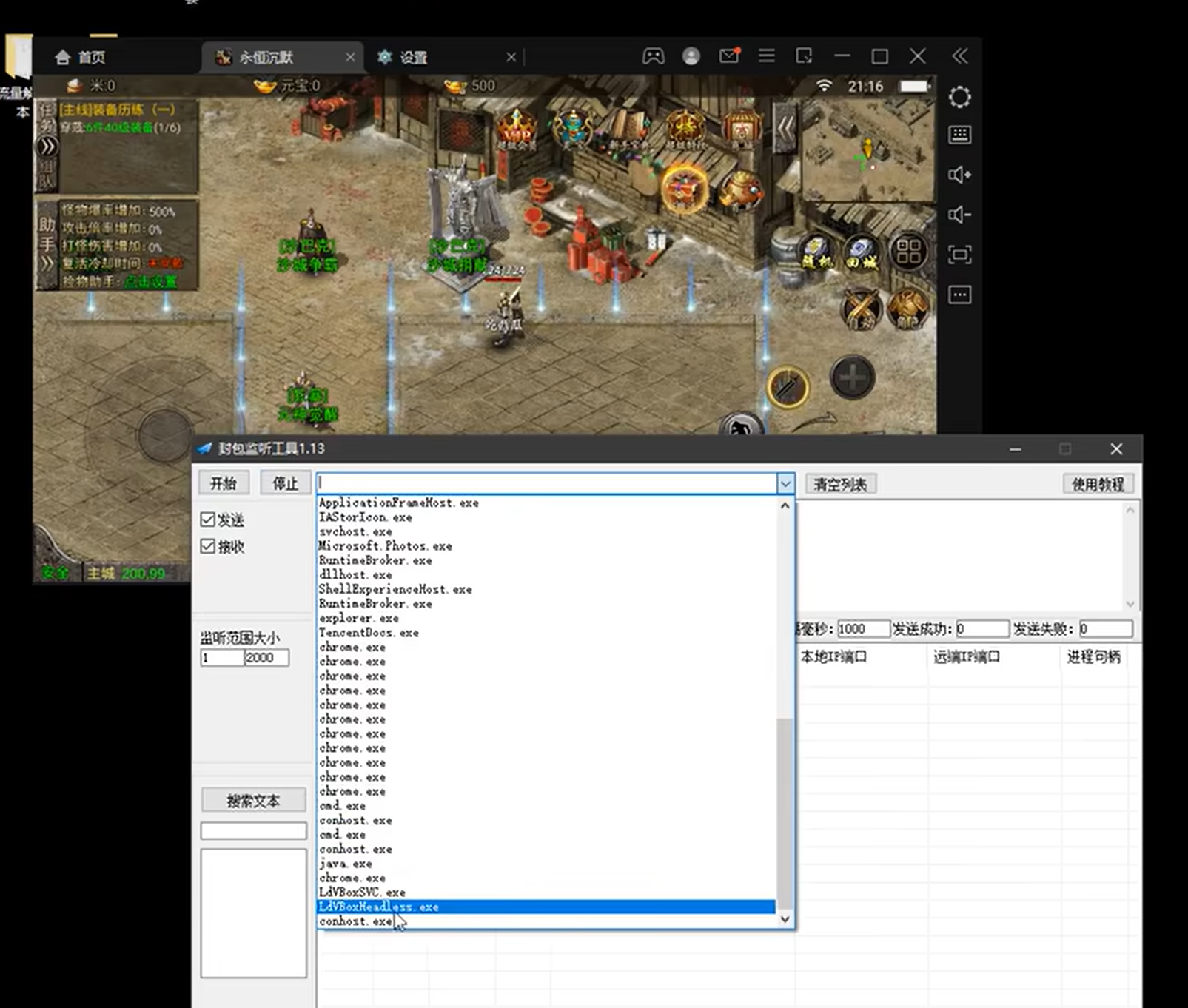The image size is (1188, 1008).
Task: Click the process list scrollbar thumb
Action: pyautogui.click(x=785, y=814)
